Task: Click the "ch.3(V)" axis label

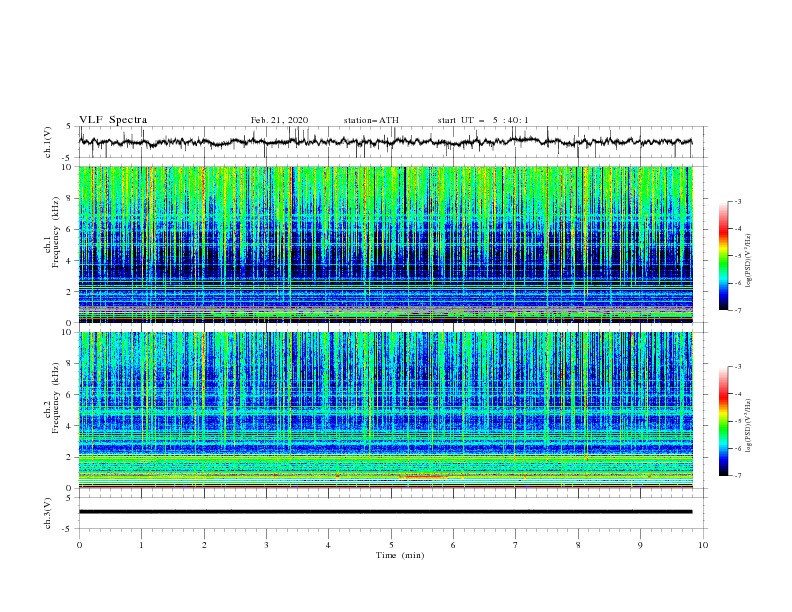Action: tap(48, 513)
